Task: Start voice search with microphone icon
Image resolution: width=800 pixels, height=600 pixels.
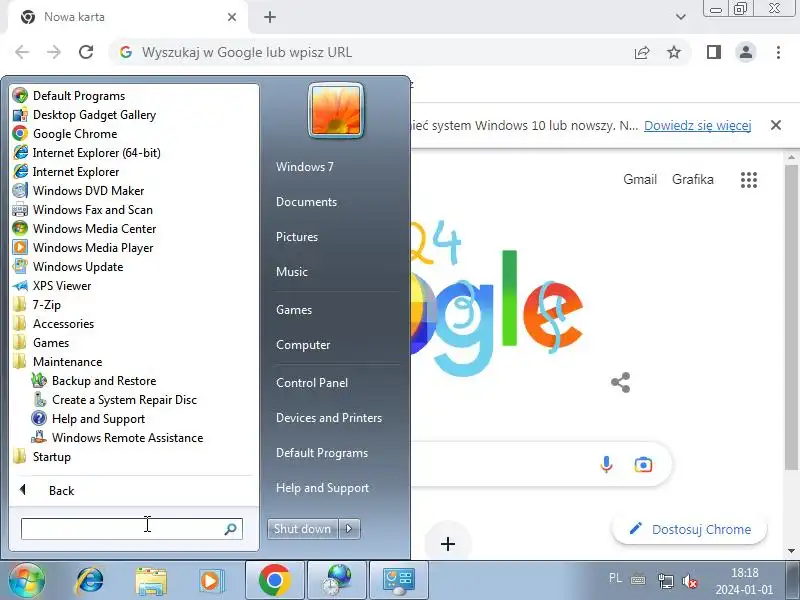Action: (x=606, y=464)
